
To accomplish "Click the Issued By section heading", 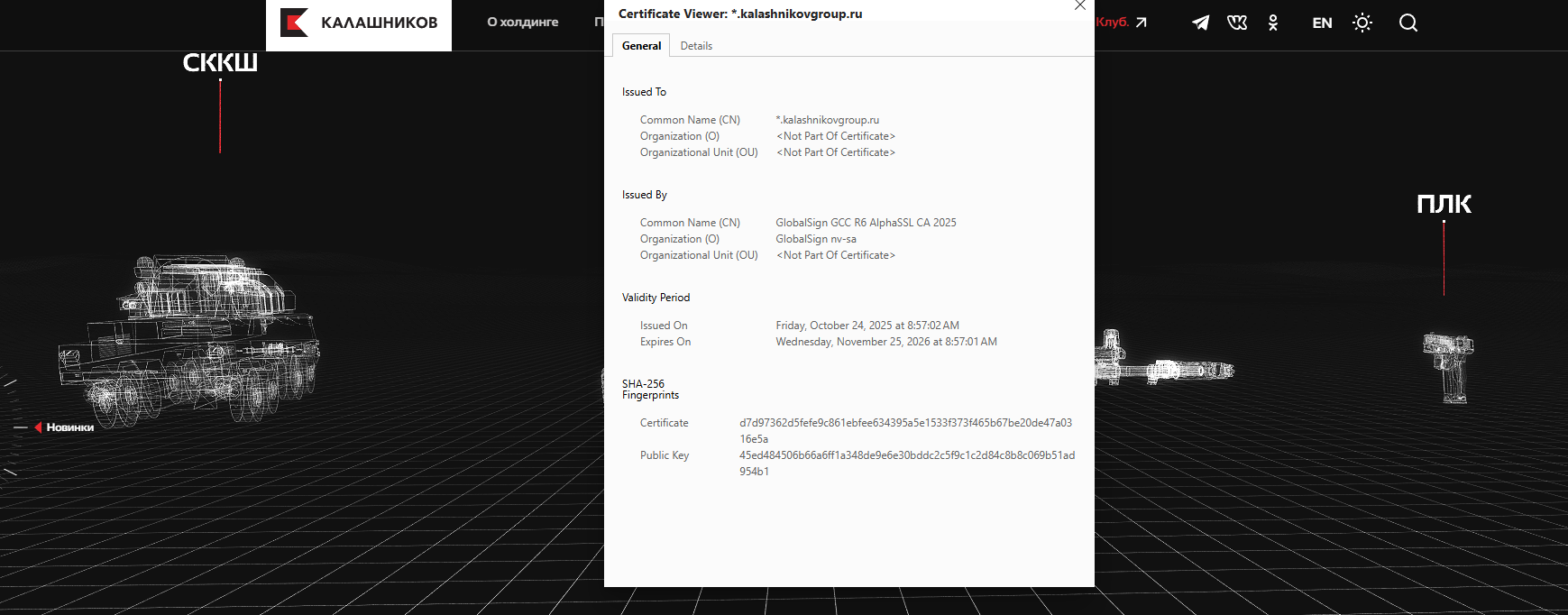I will pyautogui.click(x=644, y=195).
